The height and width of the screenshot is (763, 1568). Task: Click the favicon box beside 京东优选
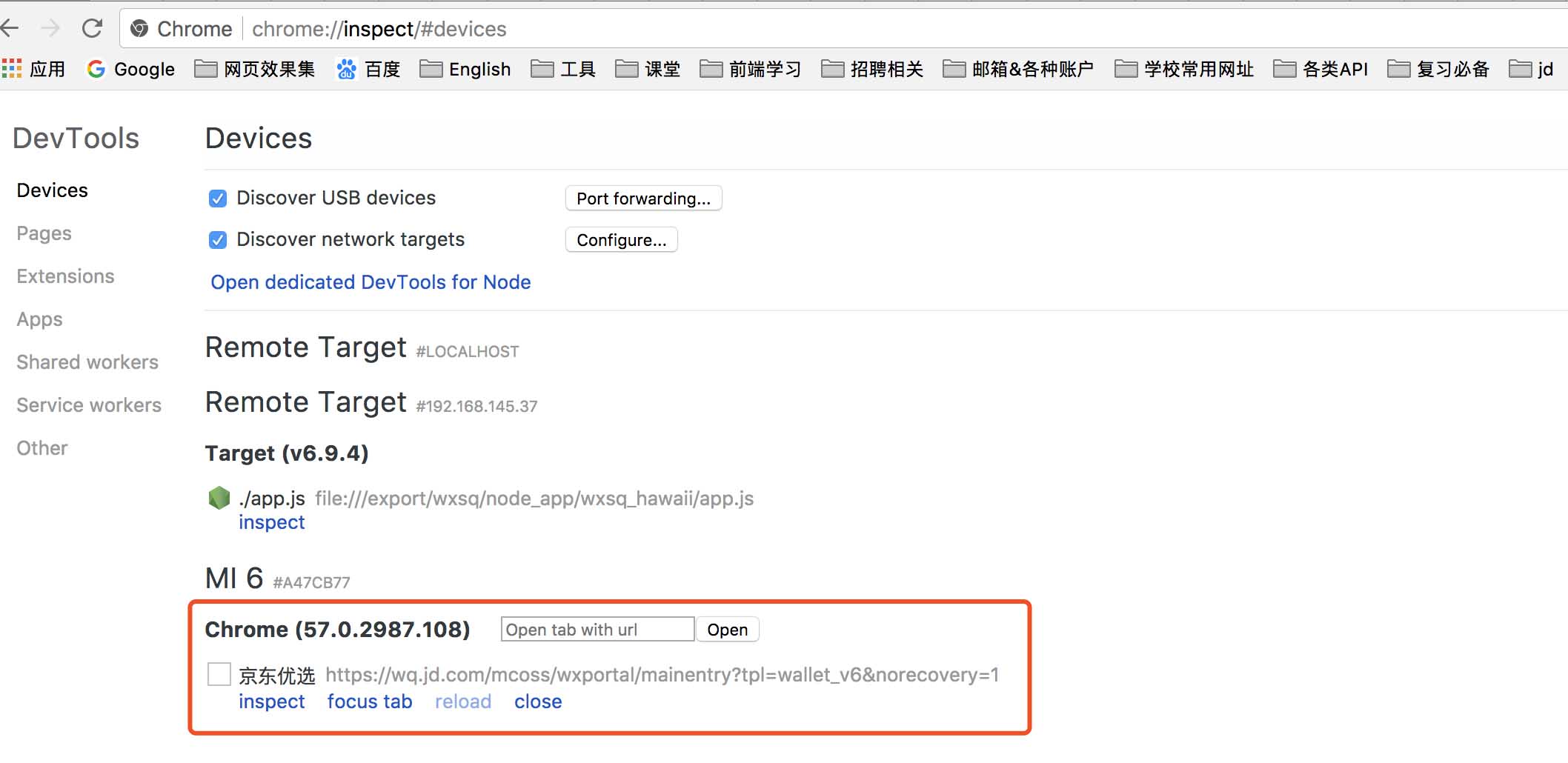tap(219, 674)
